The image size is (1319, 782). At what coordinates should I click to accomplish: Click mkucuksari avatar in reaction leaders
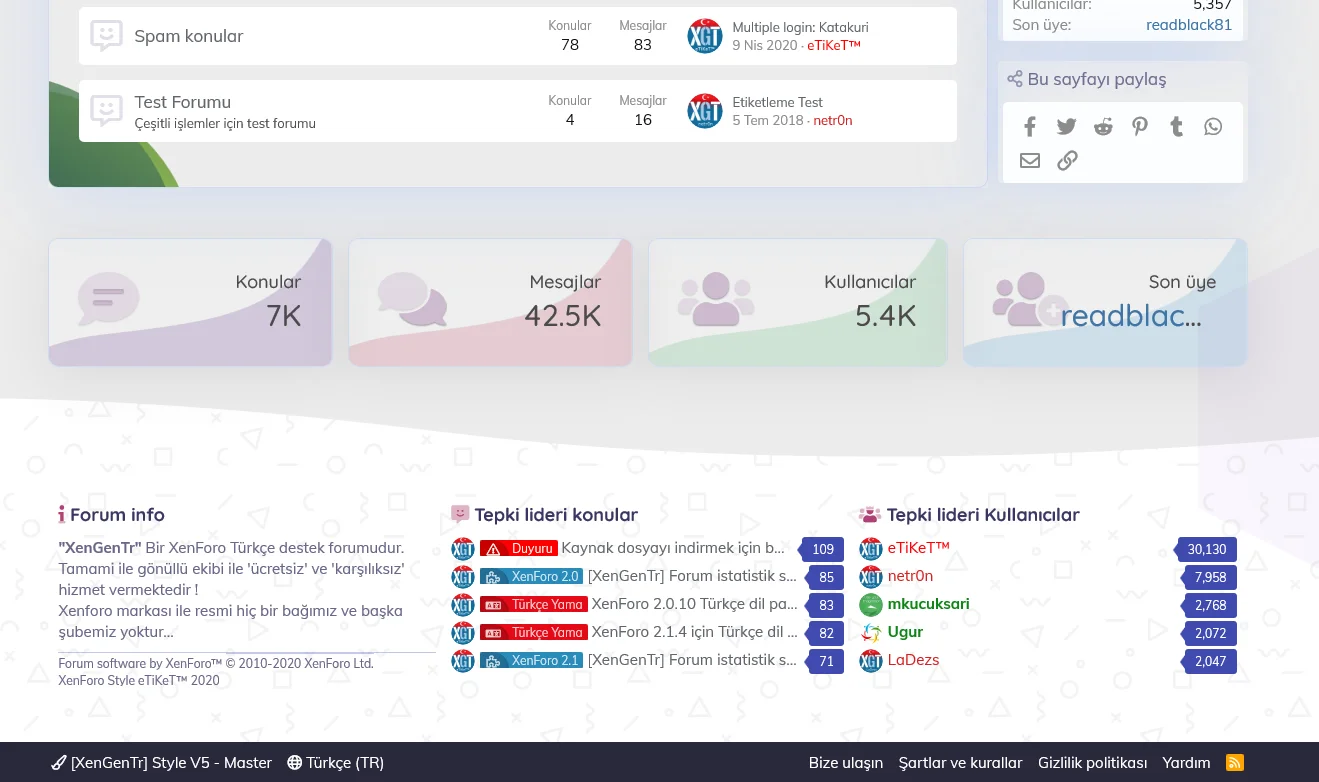click(x=871, y=605)
